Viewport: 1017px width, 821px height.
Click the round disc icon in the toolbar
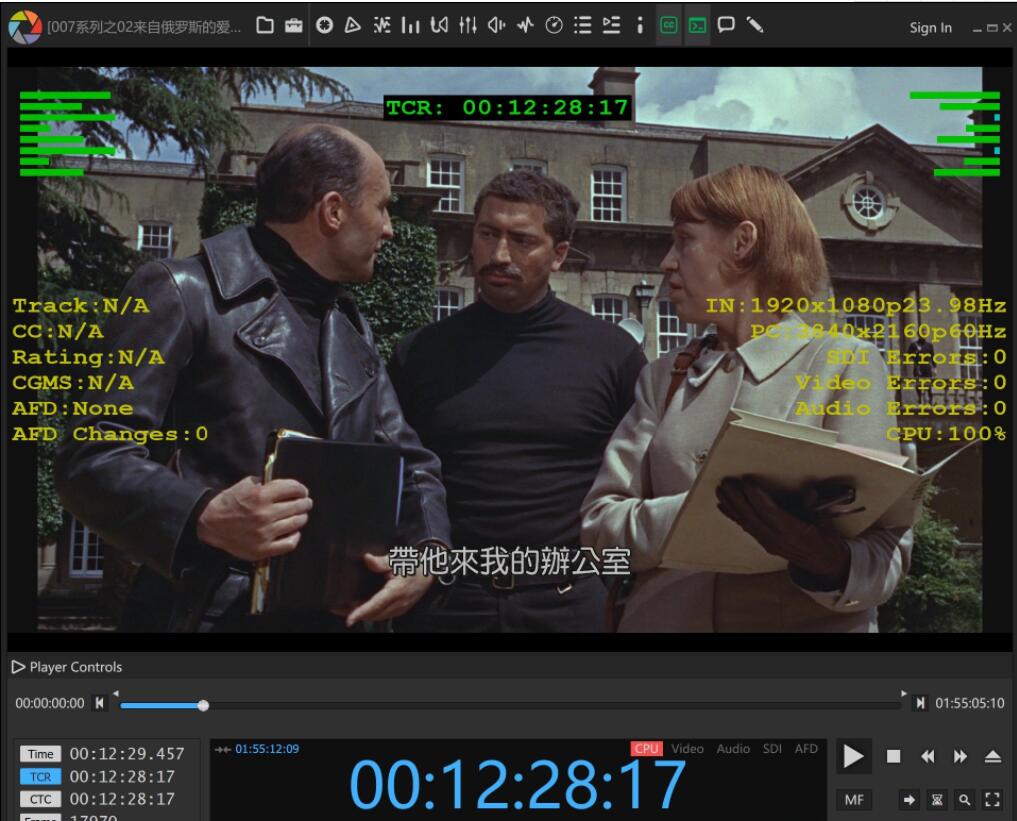click(324, 25)
